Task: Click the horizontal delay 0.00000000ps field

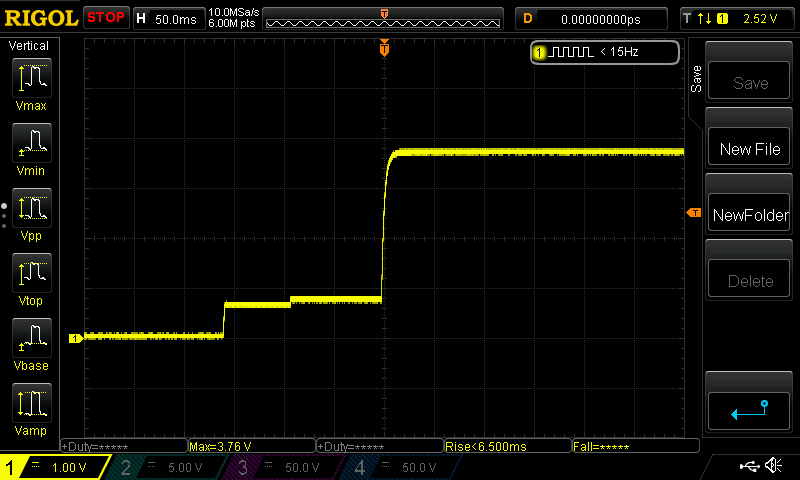Action: tap(592, 19)
